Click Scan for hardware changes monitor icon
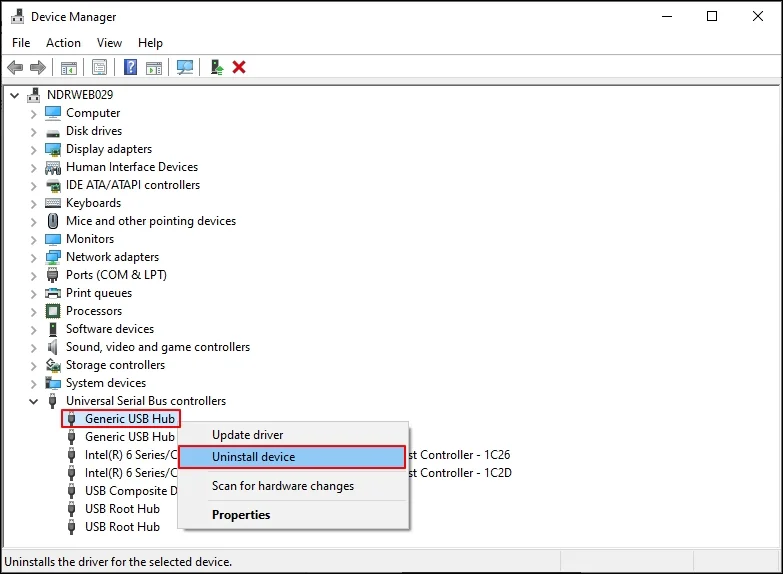 click(184, 67)
